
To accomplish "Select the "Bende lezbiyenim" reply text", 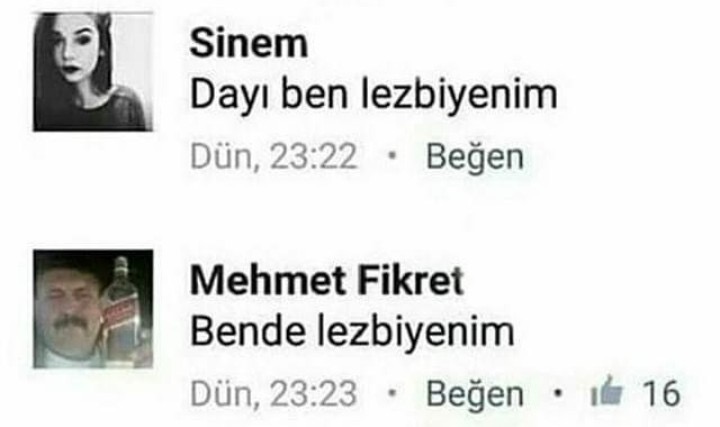I will [x=352, y=332].
